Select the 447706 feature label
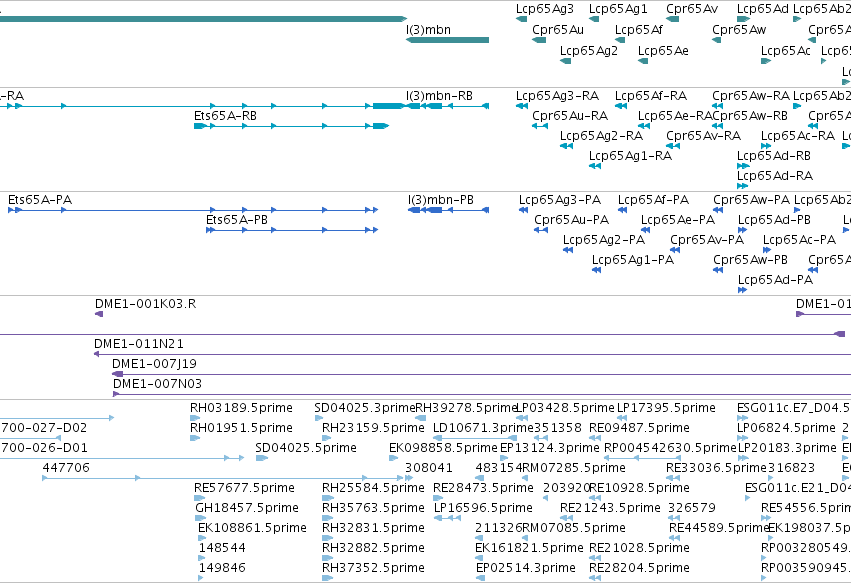The width and height of the screenshot is (851, 583). pyautogui.click(x=66, y=468)
